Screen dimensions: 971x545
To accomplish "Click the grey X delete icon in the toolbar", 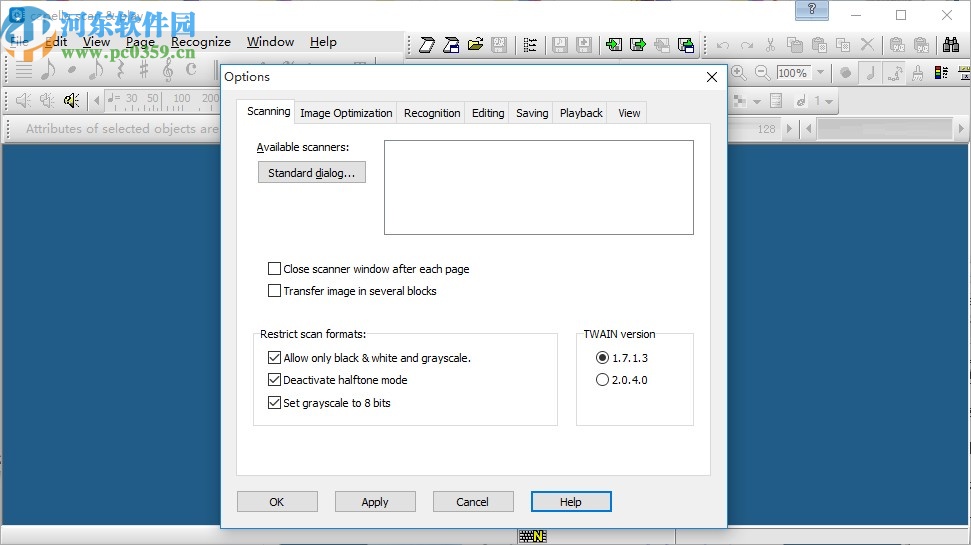I will pyautogui.click(x=868, y=45).
